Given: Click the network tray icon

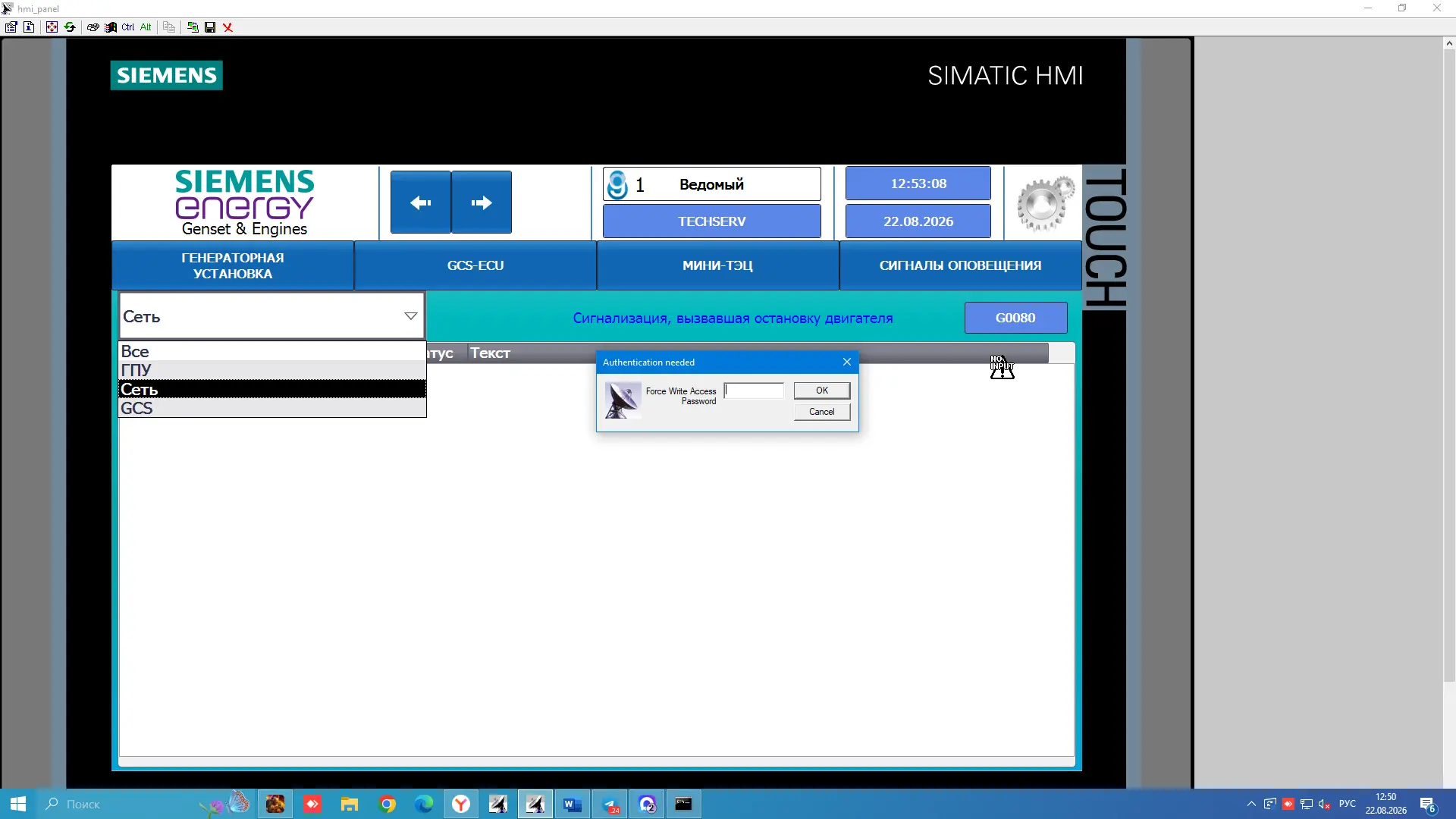Looking at the screenshot, I should (1307, 804).
